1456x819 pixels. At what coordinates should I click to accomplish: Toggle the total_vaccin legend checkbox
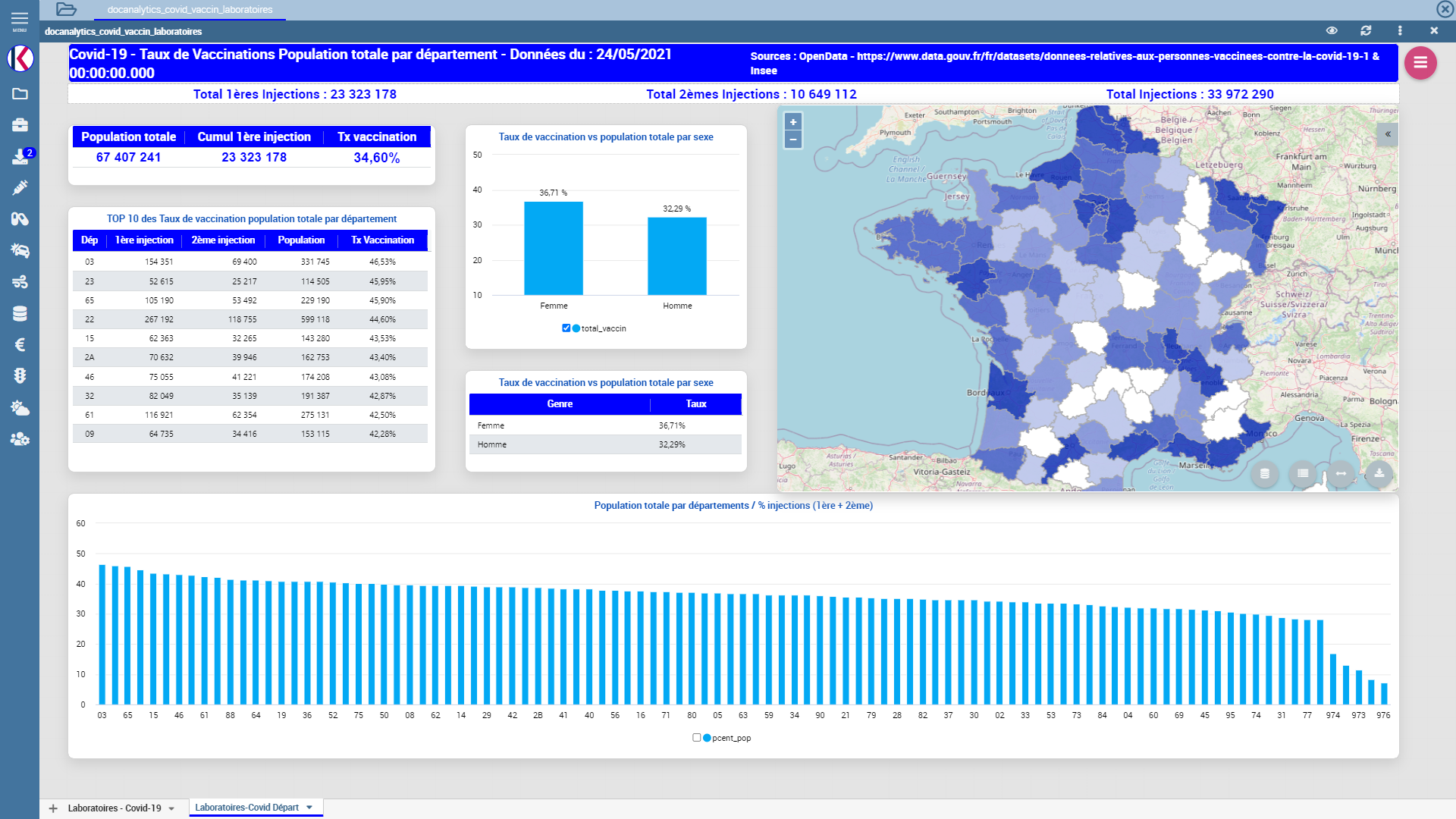click(x=566, y=328)
